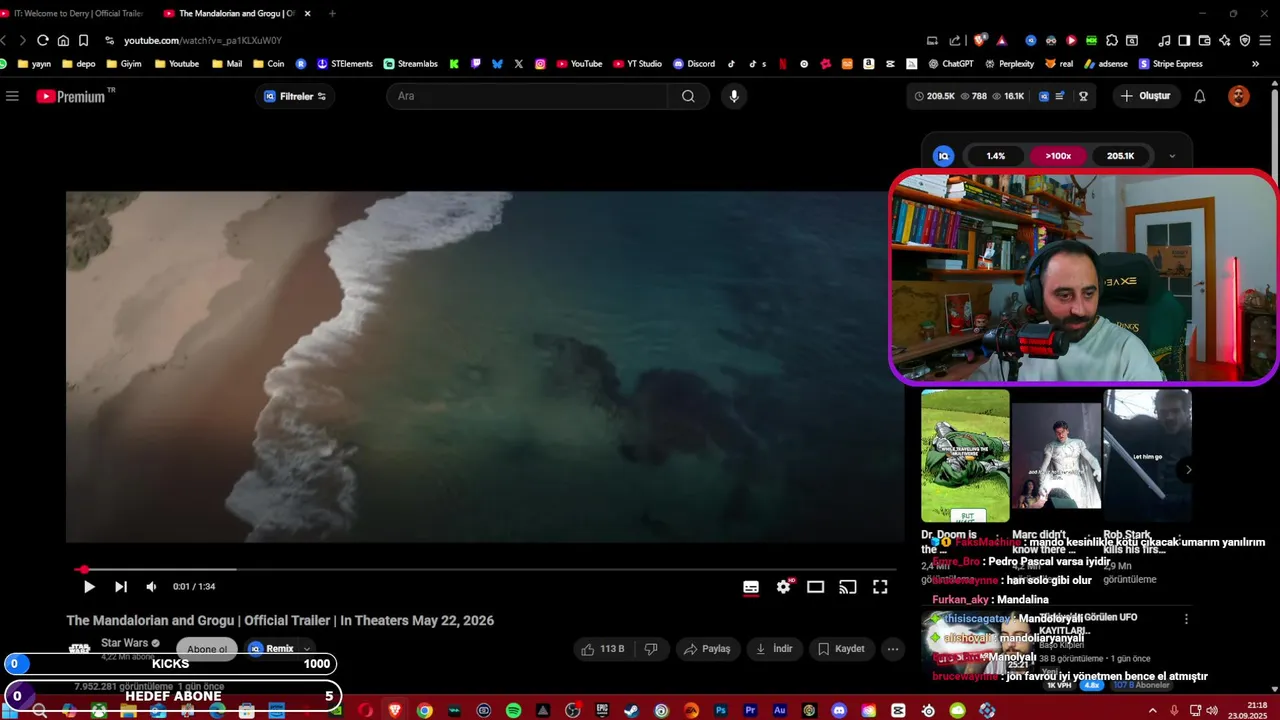Viewport: 1280px width, 720px height.
Task: Close the Mandalorian and Grogu tab
Action: (x=307, y=13)
